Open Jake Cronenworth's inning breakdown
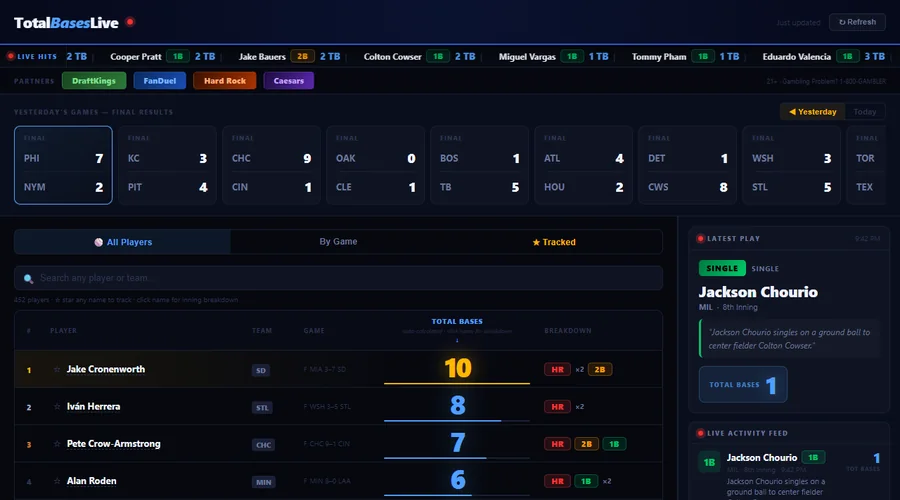The image size is (900, 500). 106,370
